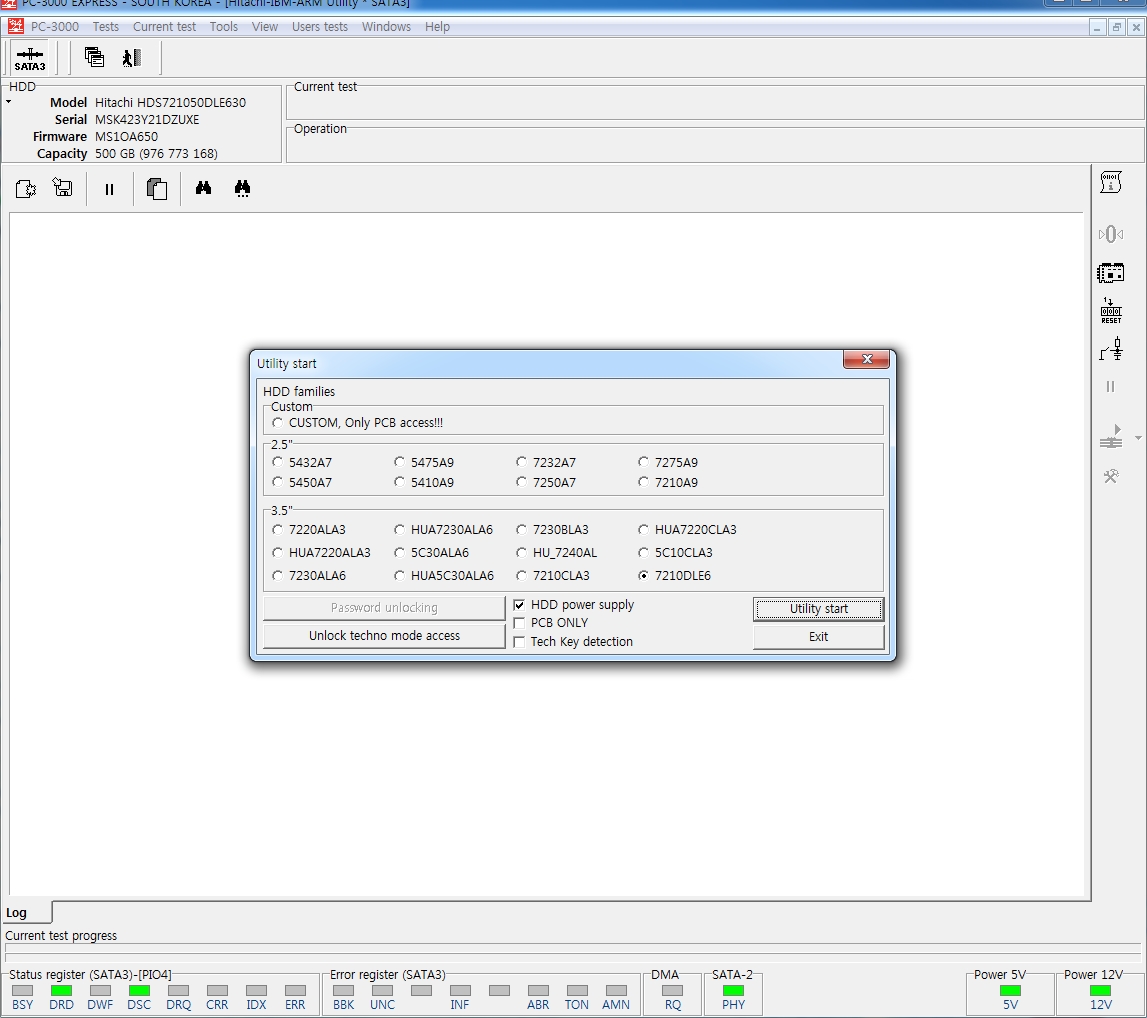
Task: Open the Users tests menu
Action: click(320, 26)
